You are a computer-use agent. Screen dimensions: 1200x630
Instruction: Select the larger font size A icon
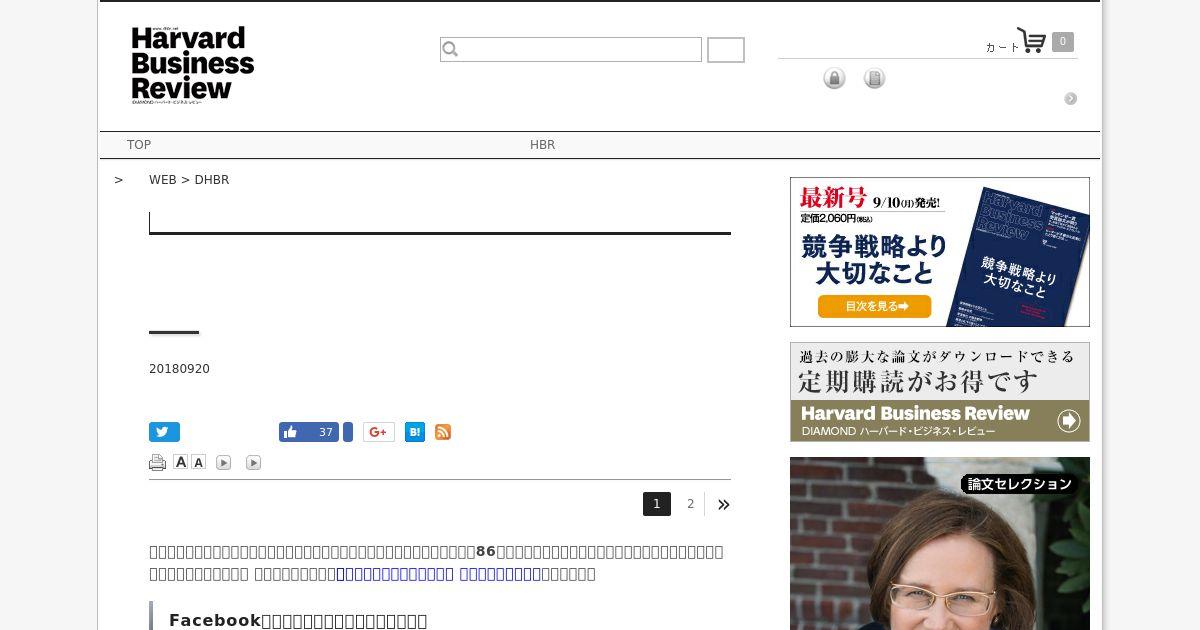(181, 462)
